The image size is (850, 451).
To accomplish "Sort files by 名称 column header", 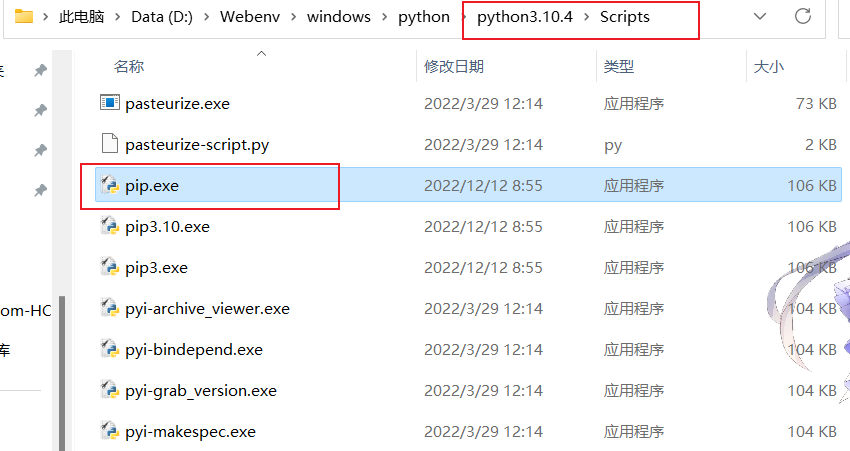I will pyautogui.click(x=129, y=66).
